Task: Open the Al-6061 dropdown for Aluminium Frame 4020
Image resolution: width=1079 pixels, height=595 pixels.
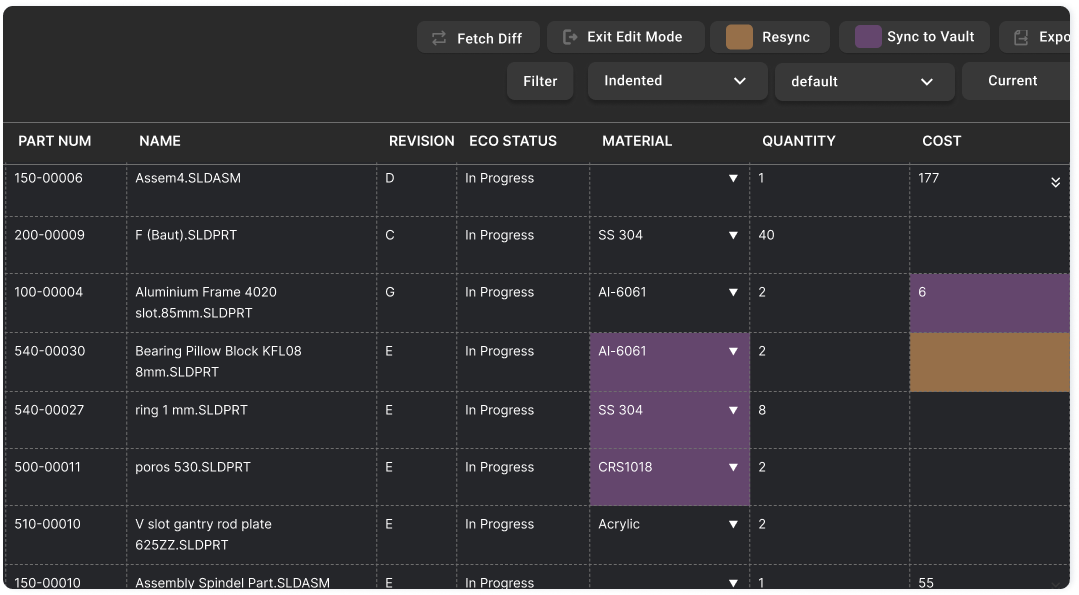Action: tap(733, 293)
